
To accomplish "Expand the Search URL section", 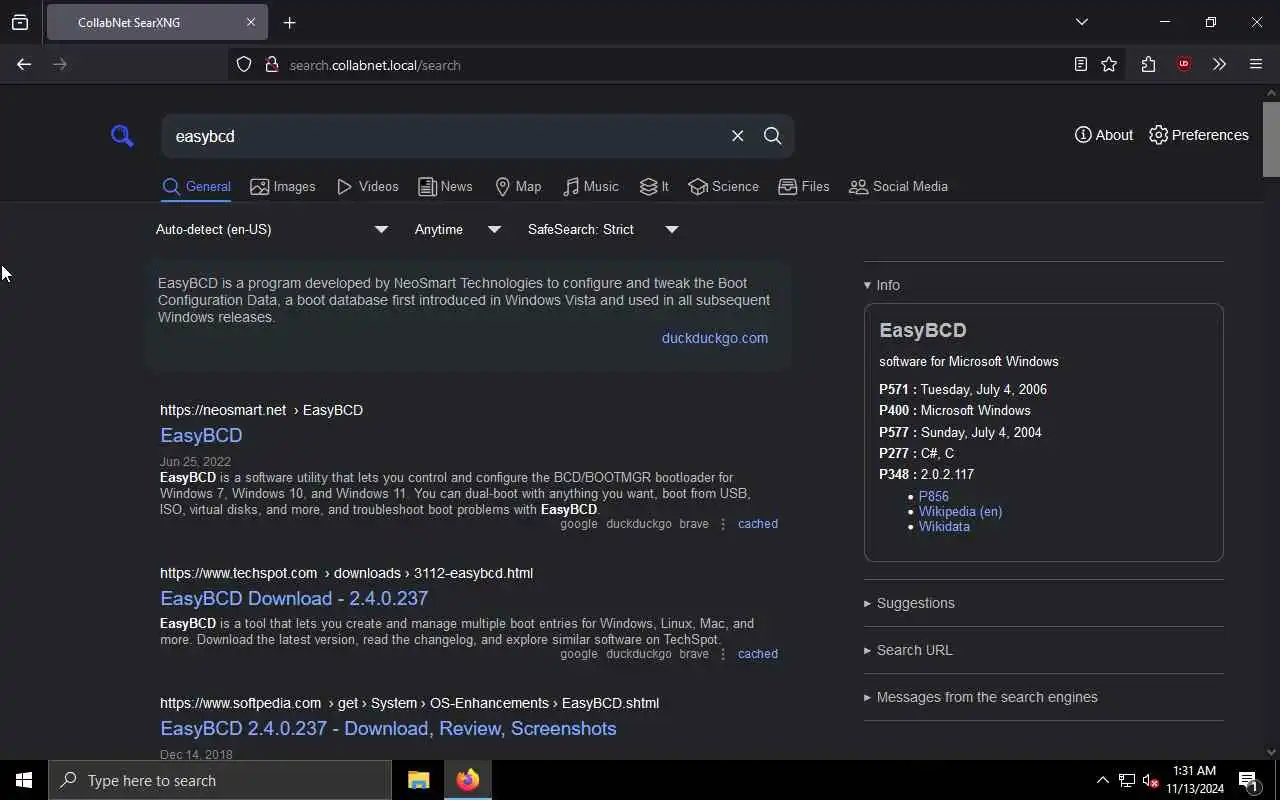I will 908,650.
